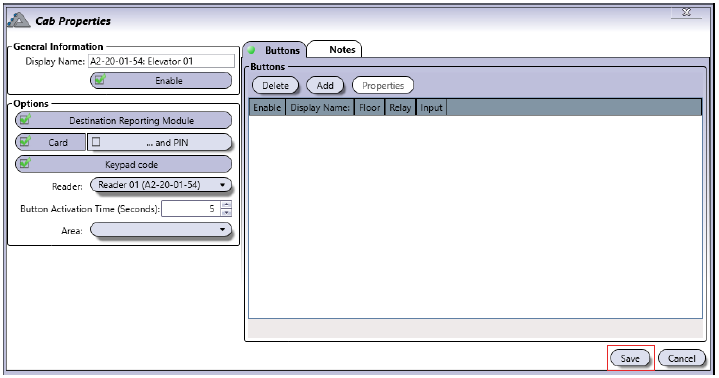Click the Floor column header
Viewport: 719px width, 378px height.
(370, 107)
